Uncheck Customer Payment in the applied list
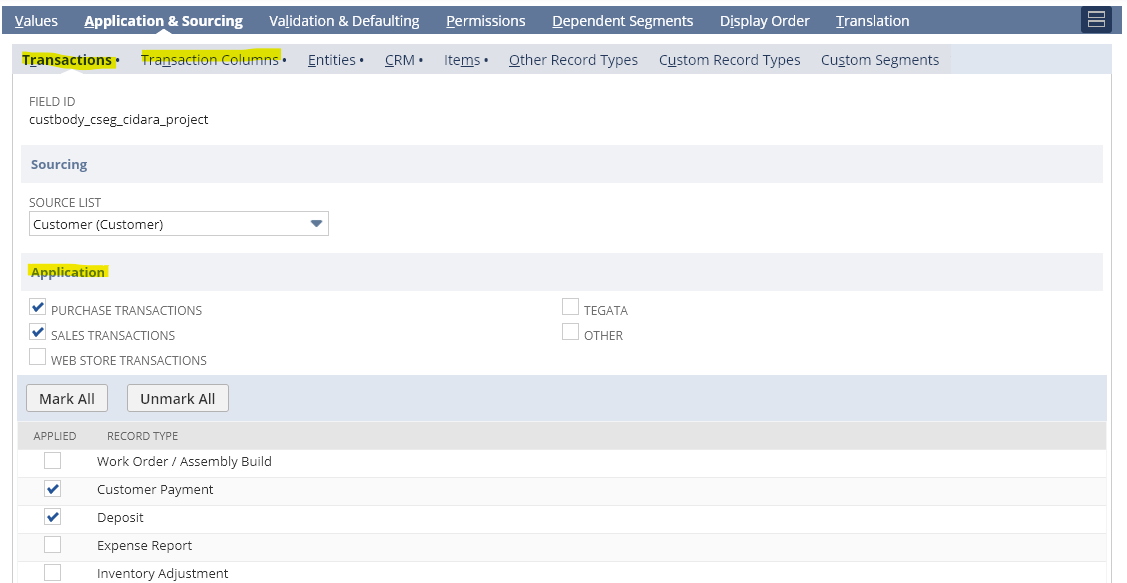1127x583 pixels. (x=52, y=489)
